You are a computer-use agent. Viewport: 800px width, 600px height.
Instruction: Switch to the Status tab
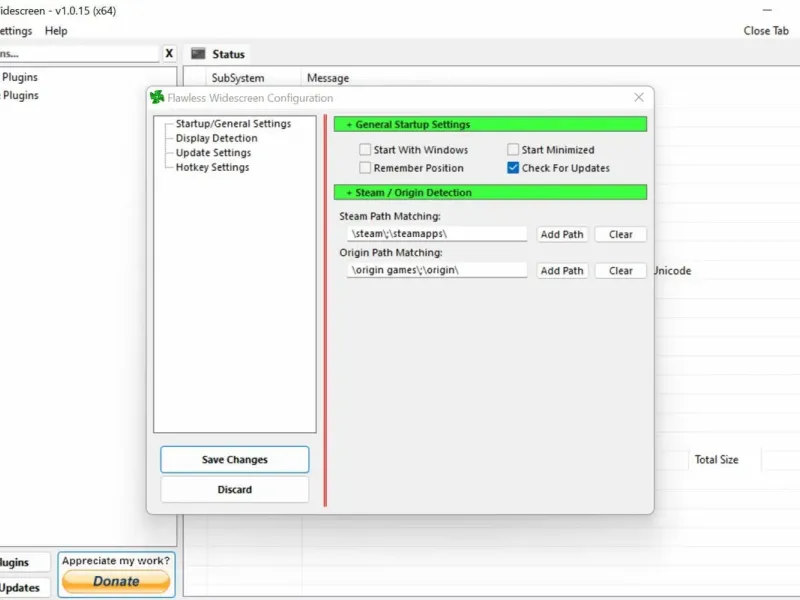218,54
